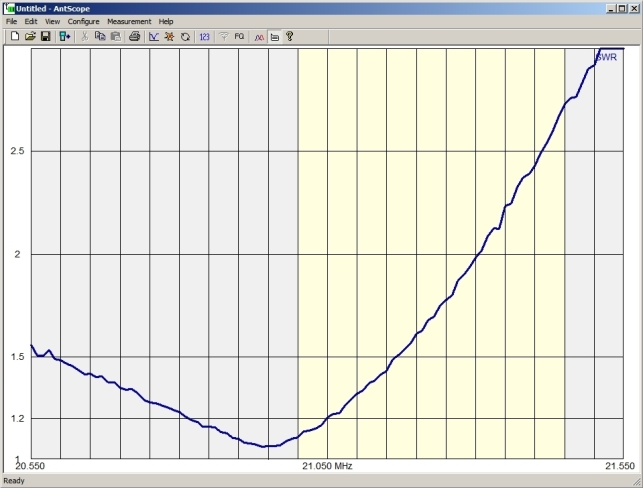Click the circular refresh arrows icon
The width and height of the screenshot is (643, 488).
click(x=185, y=36)
